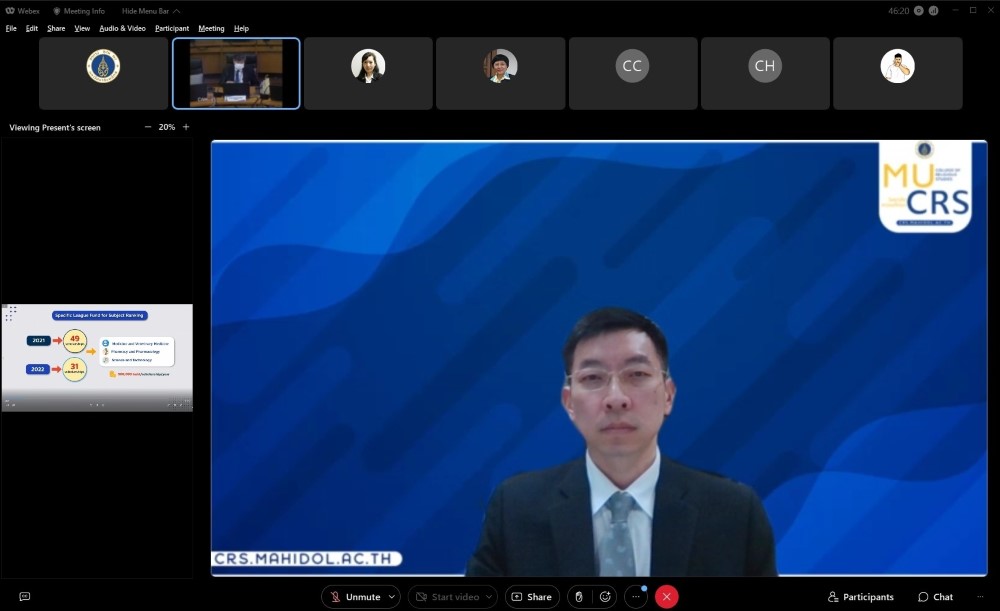Open Meeting Info
The height and width of the screenshot is (611, 1000).
tap(79, 11)
